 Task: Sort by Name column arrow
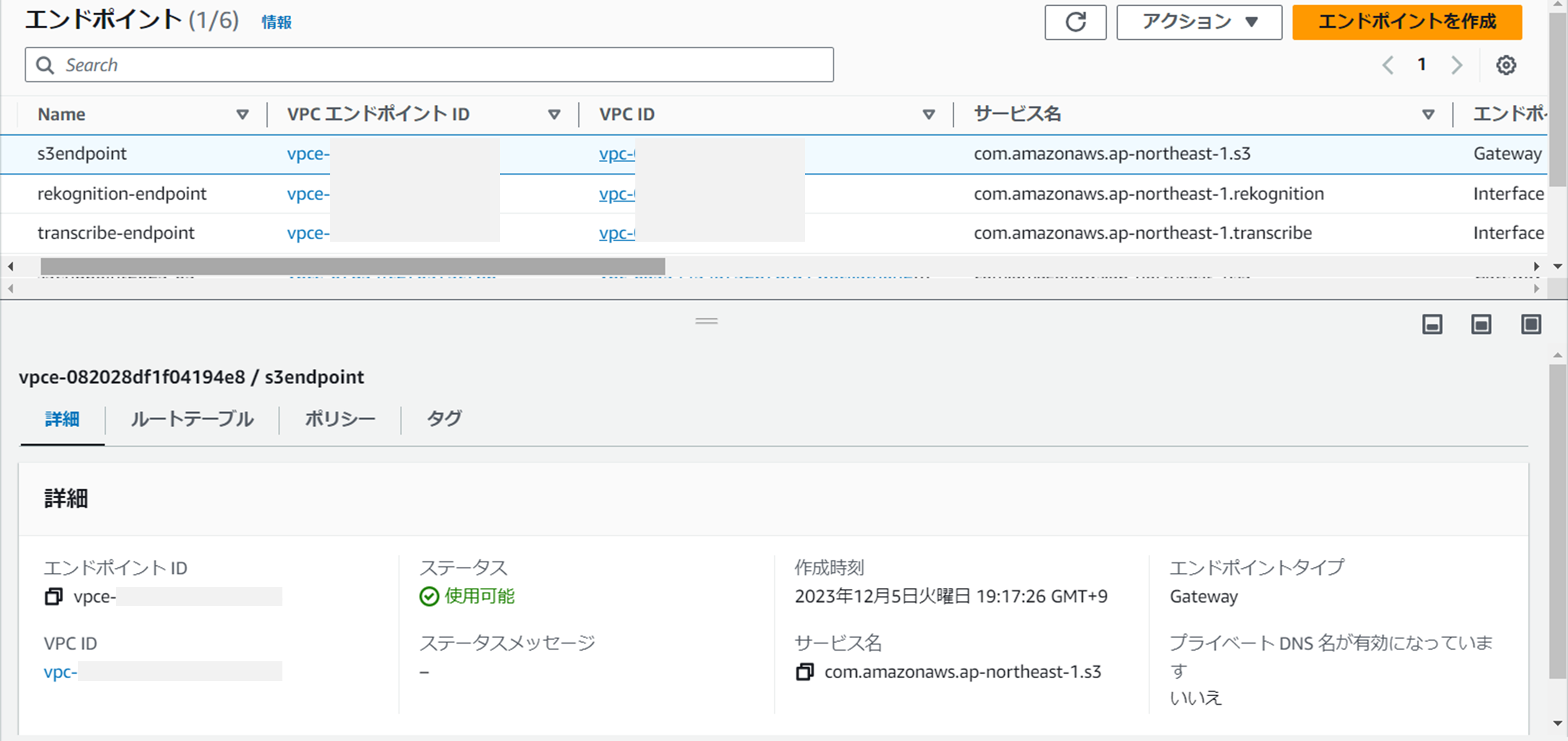(x=242, y=114)
